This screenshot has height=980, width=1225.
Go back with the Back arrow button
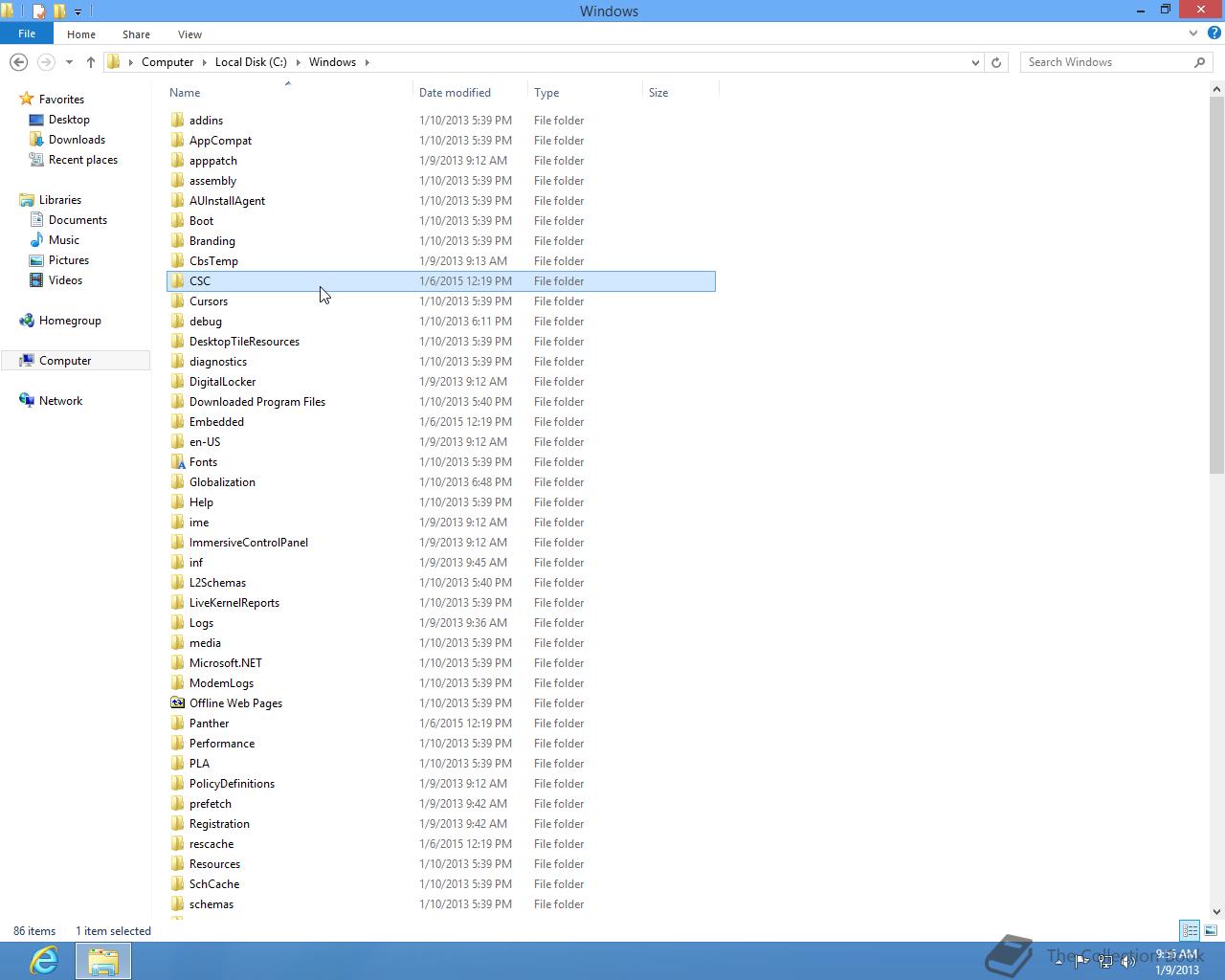(x=18, y=62)
